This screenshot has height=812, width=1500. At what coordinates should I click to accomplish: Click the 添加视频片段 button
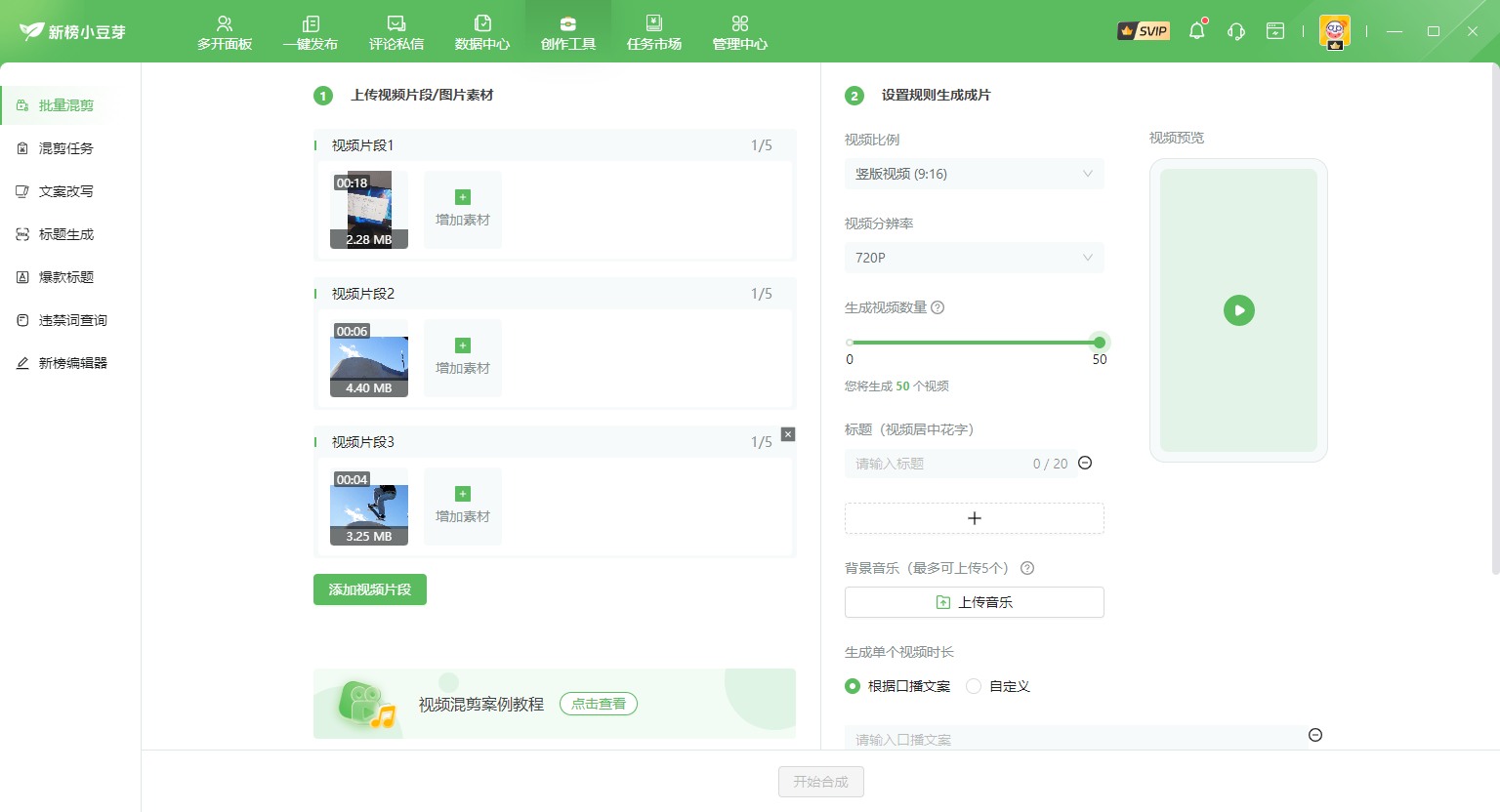pyautogui.click(x=369, y=589)
